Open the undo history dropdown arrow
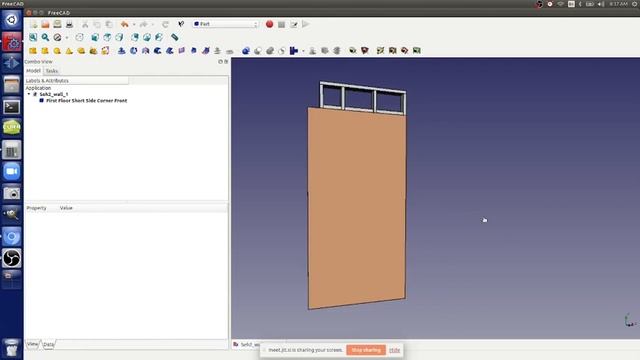640x360 pixels. coord(134,24)
